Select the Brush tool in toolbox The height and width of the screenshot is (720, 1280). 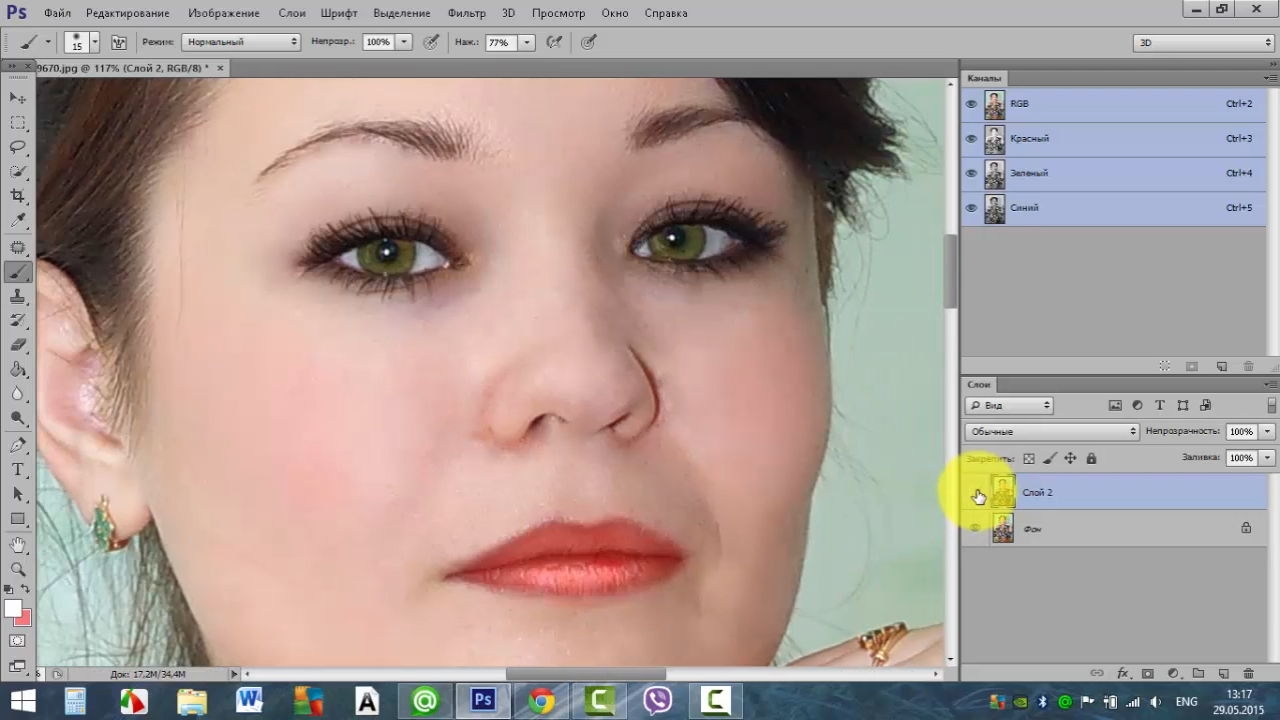point(18,272)
